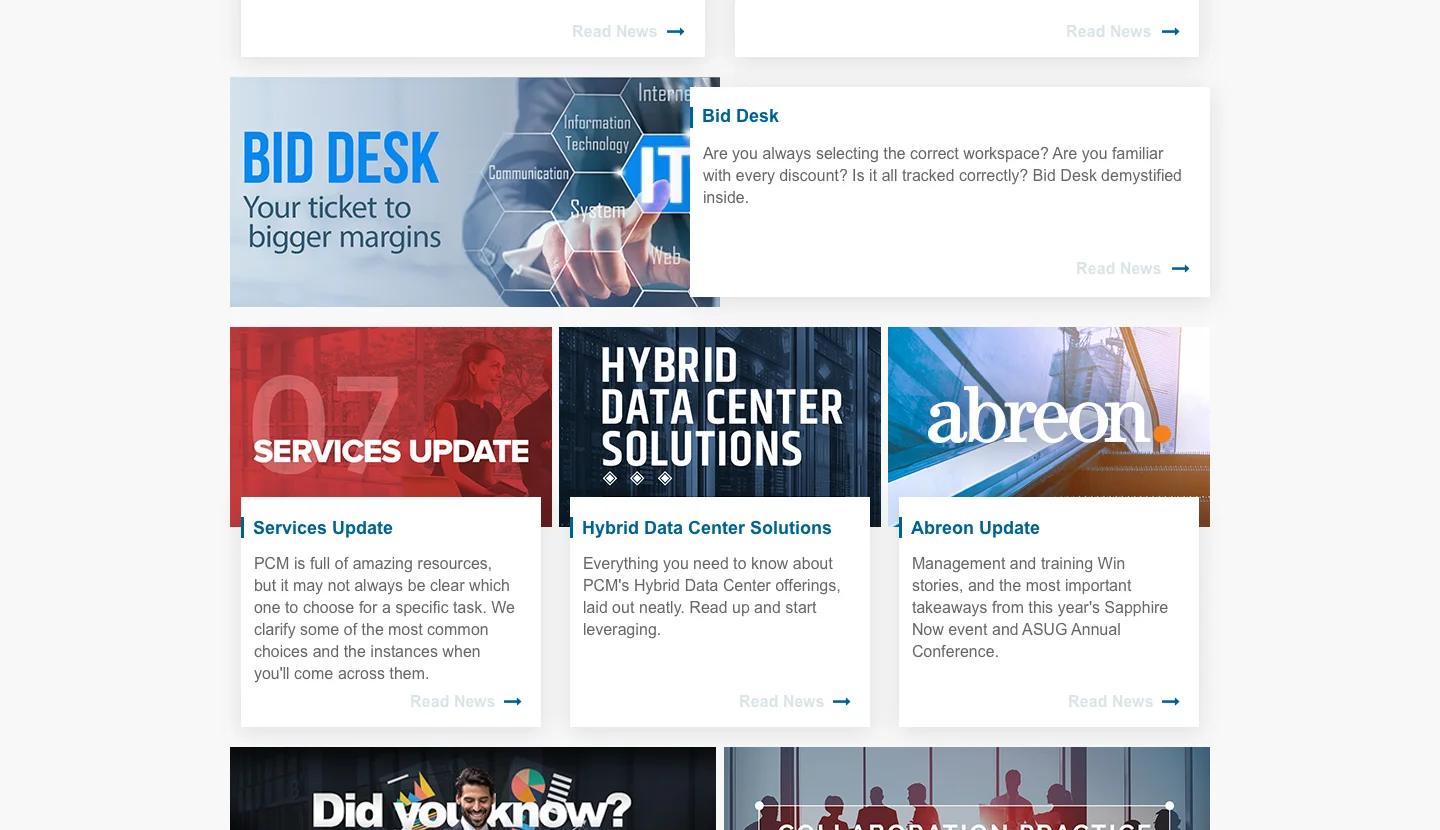Screen dimensions: 1440x830
Task: Open the 'Did you know?' banner image
Action: tap(473, 789)
